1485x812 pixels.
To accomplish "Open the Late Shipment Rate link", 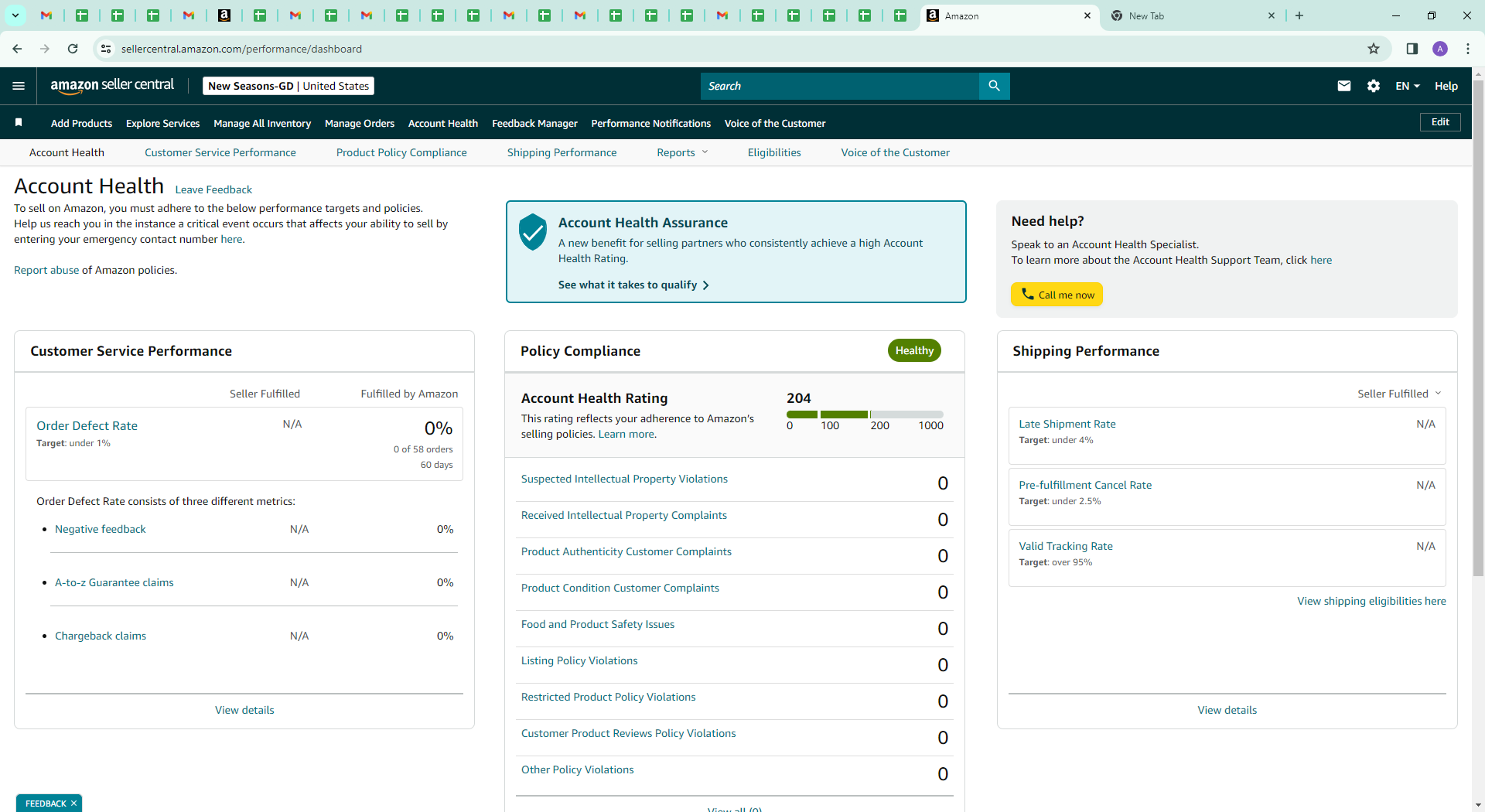I will tap(1067, 424).
